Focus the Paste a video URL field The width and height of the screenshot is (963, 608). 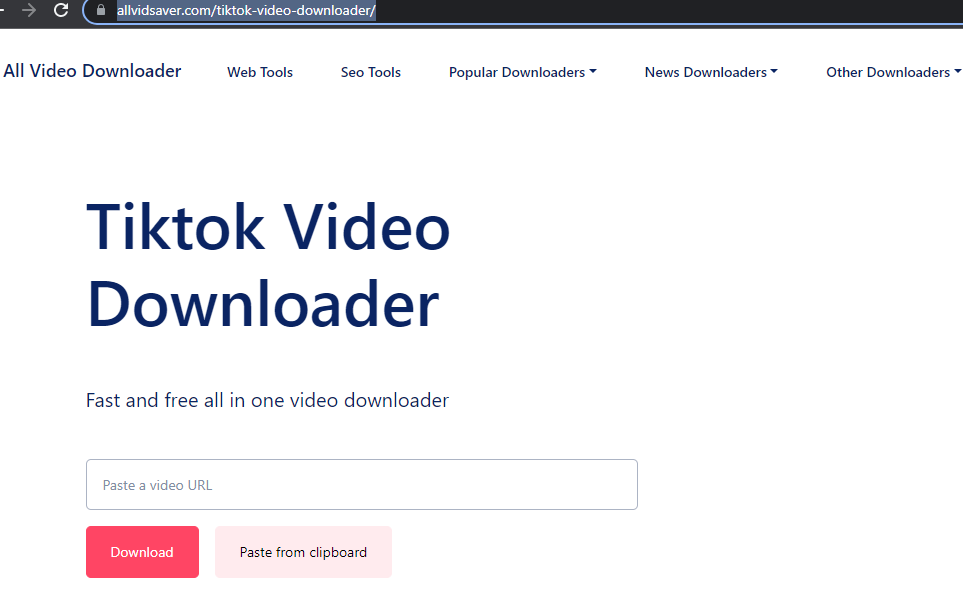click(362, 485)
